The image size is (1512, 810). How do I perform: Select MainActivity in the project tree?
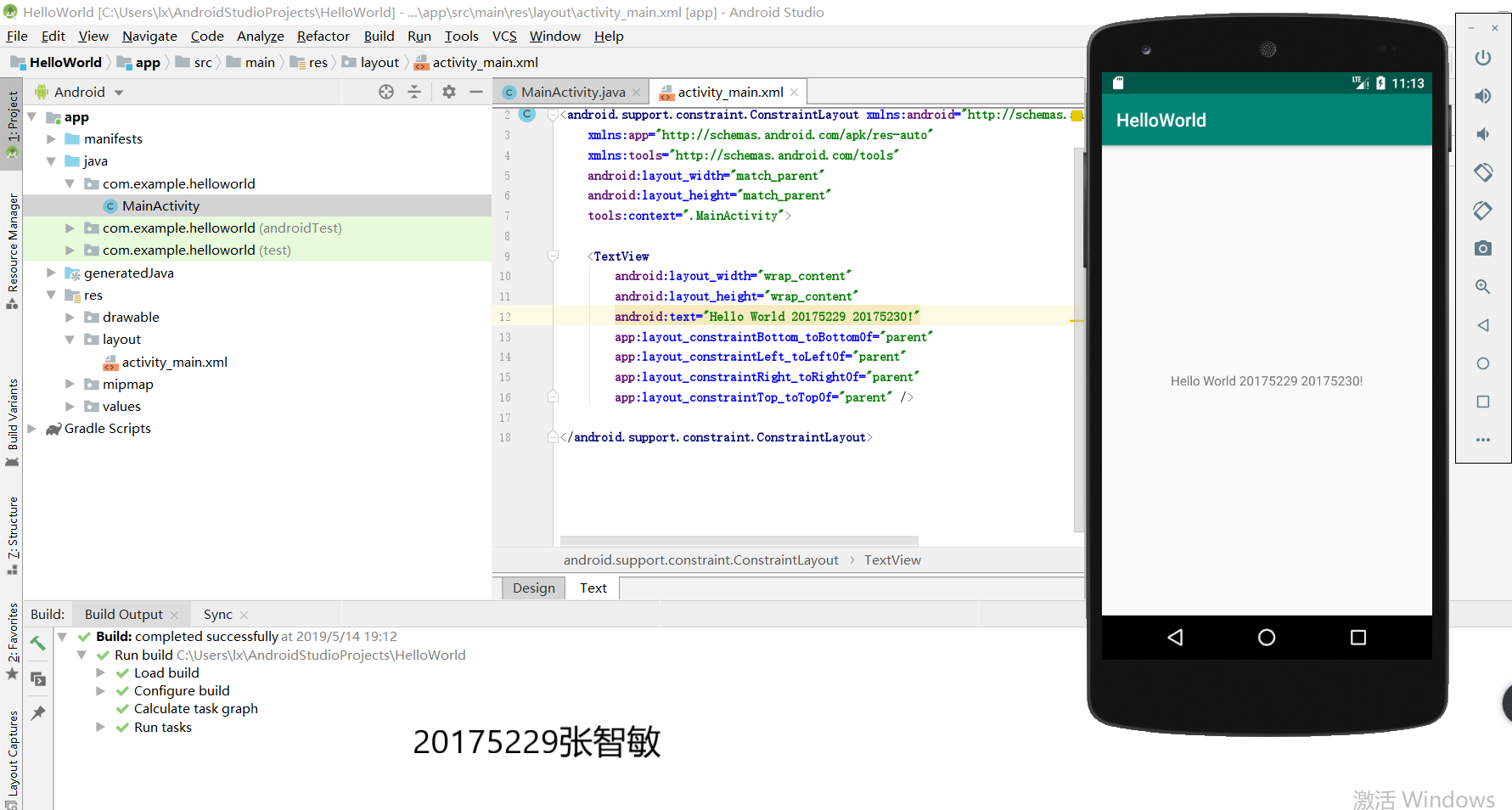[x=160, y=206]
